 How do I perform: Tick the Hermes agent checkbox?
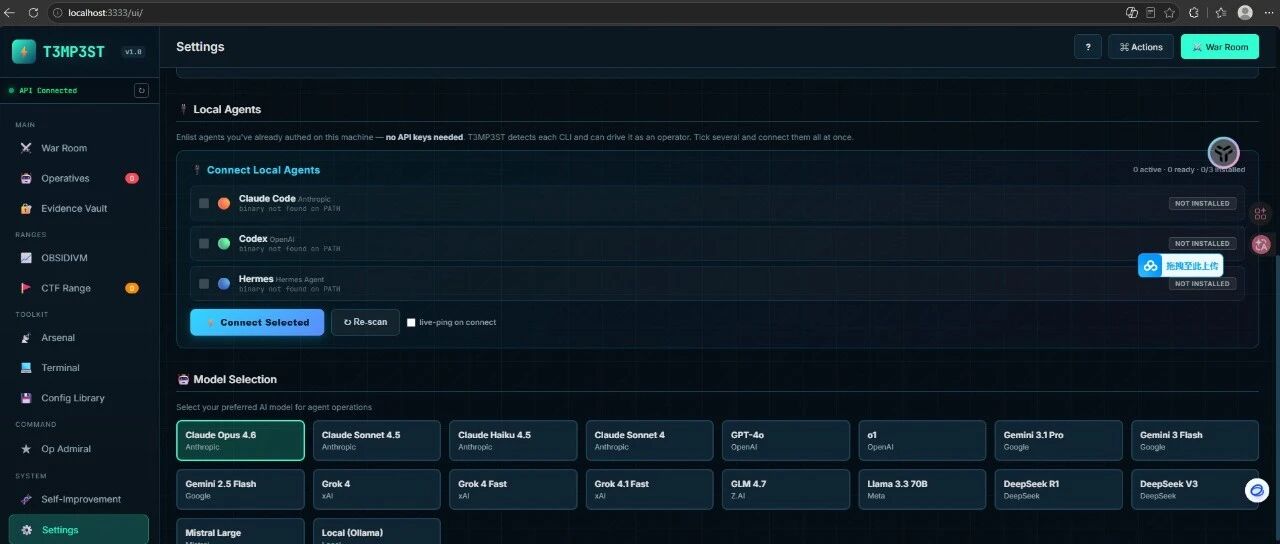click(204, 283)
